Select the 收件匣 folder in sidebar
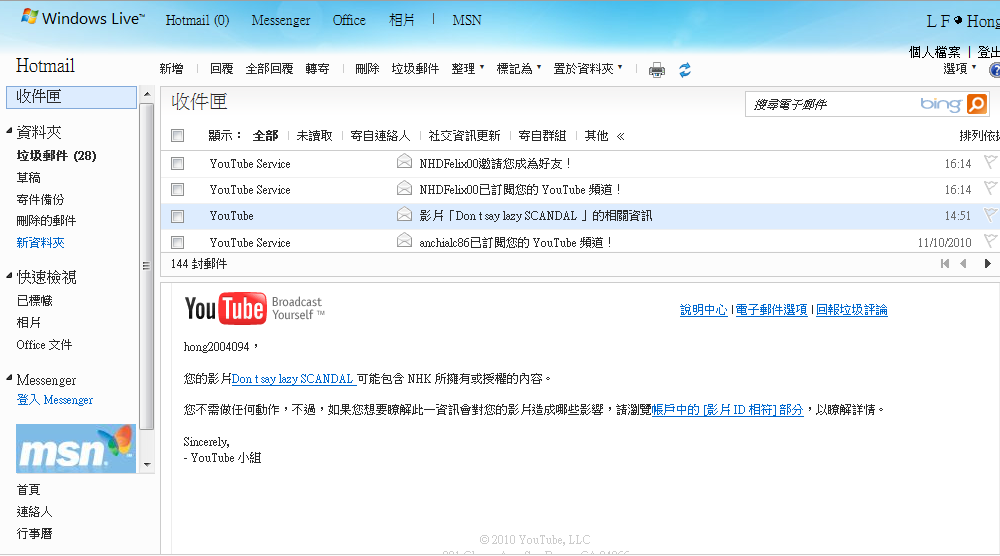 point(71,97)
